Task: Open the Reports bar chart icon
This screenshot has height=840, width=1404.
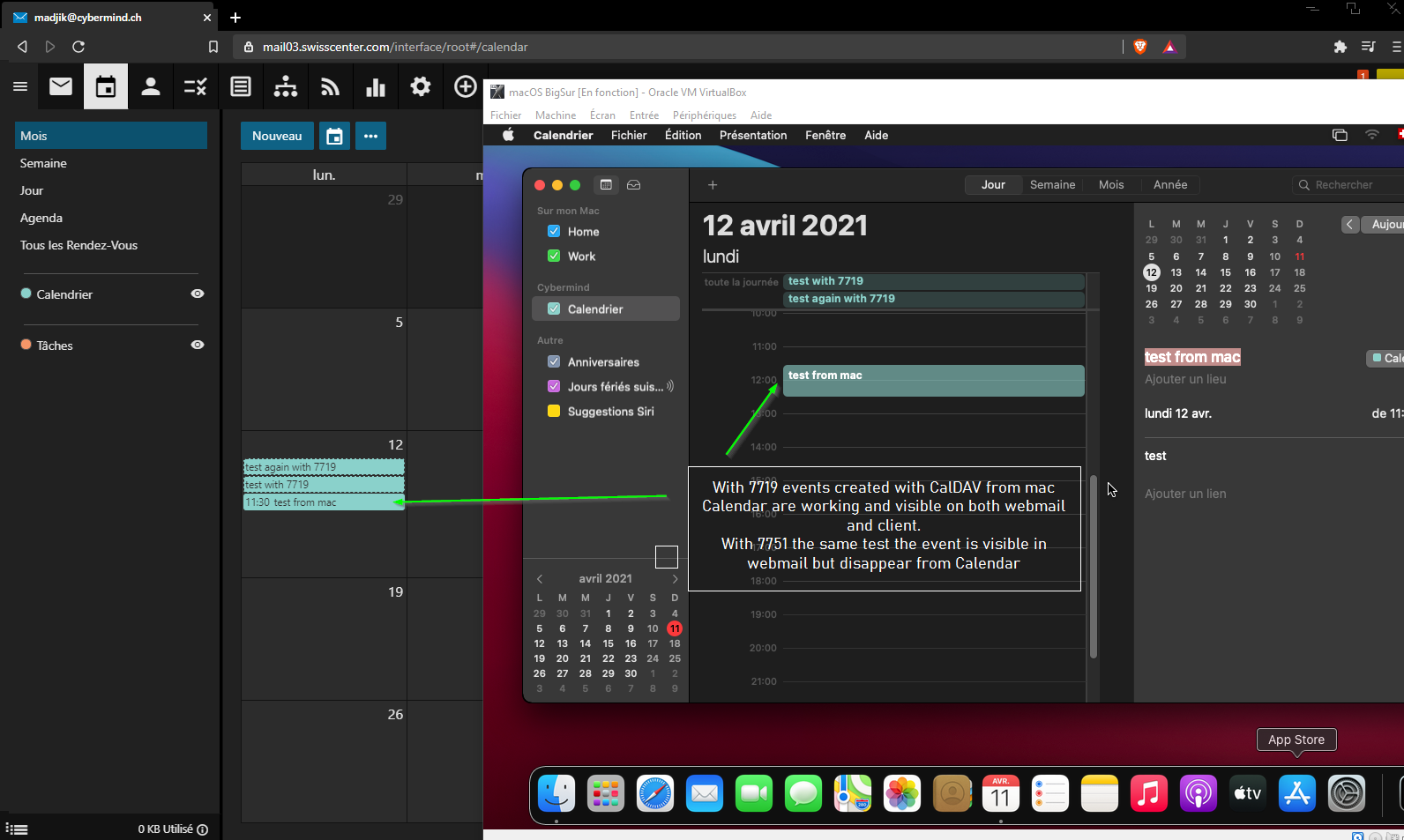Action: [x=376, y=86]
